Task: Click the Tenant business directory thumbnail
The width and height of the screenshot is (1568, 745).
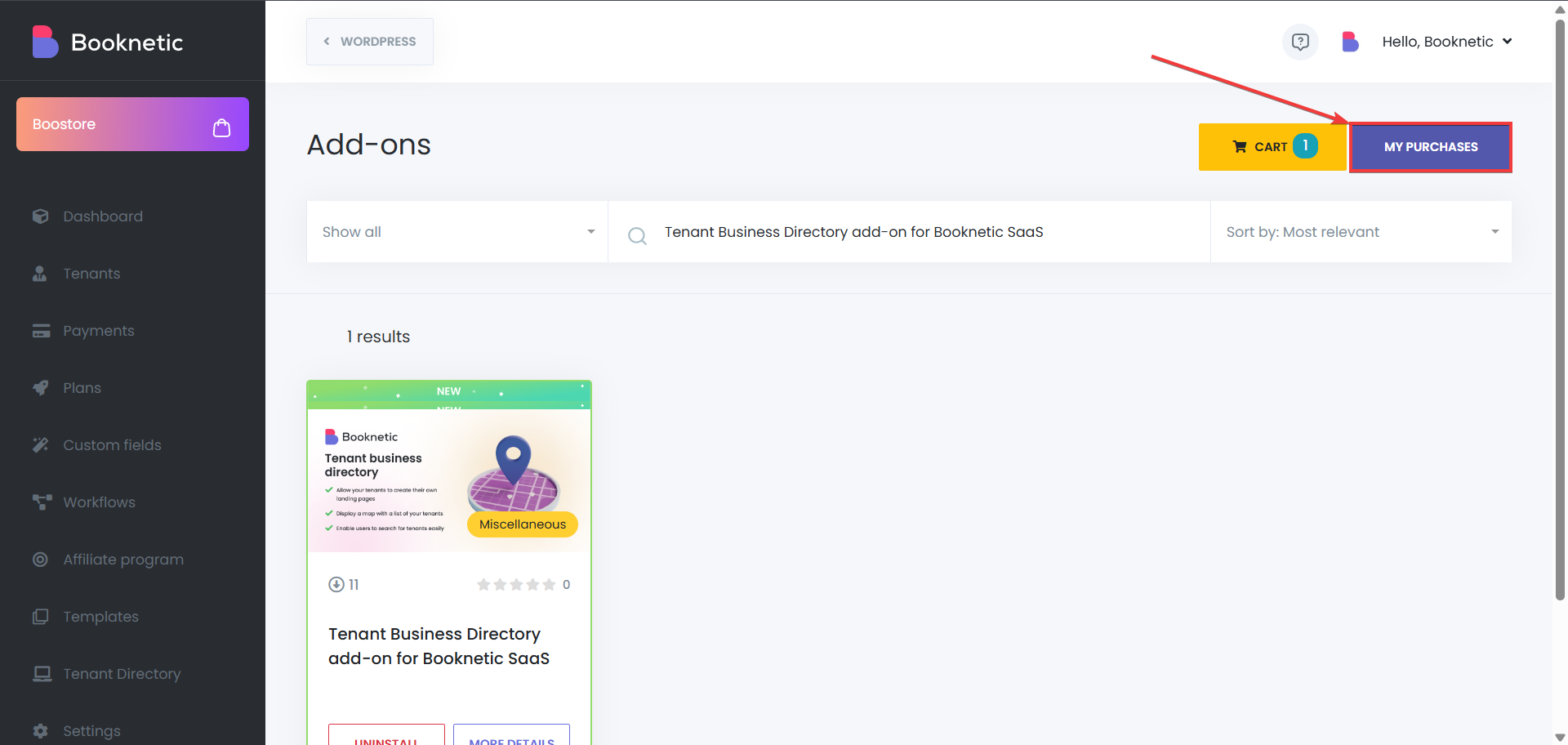Action: tap(449, 480)
